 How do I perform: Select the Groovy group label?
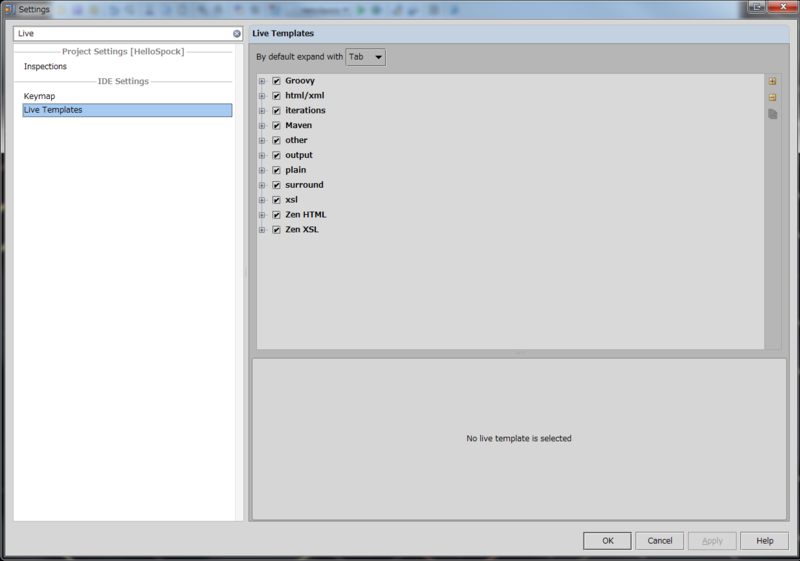300,81
